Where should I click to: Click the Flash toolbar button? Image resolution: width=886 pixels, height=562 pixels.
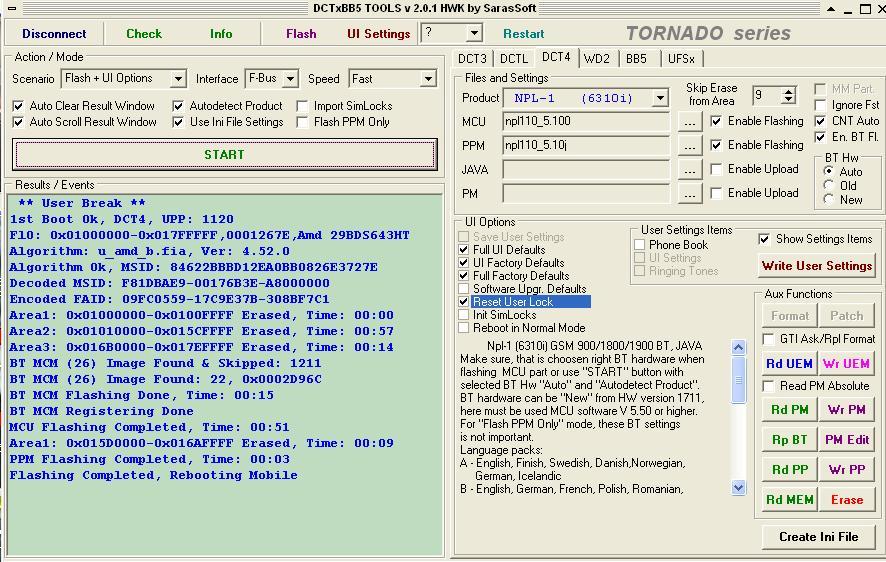click(301, 34)
